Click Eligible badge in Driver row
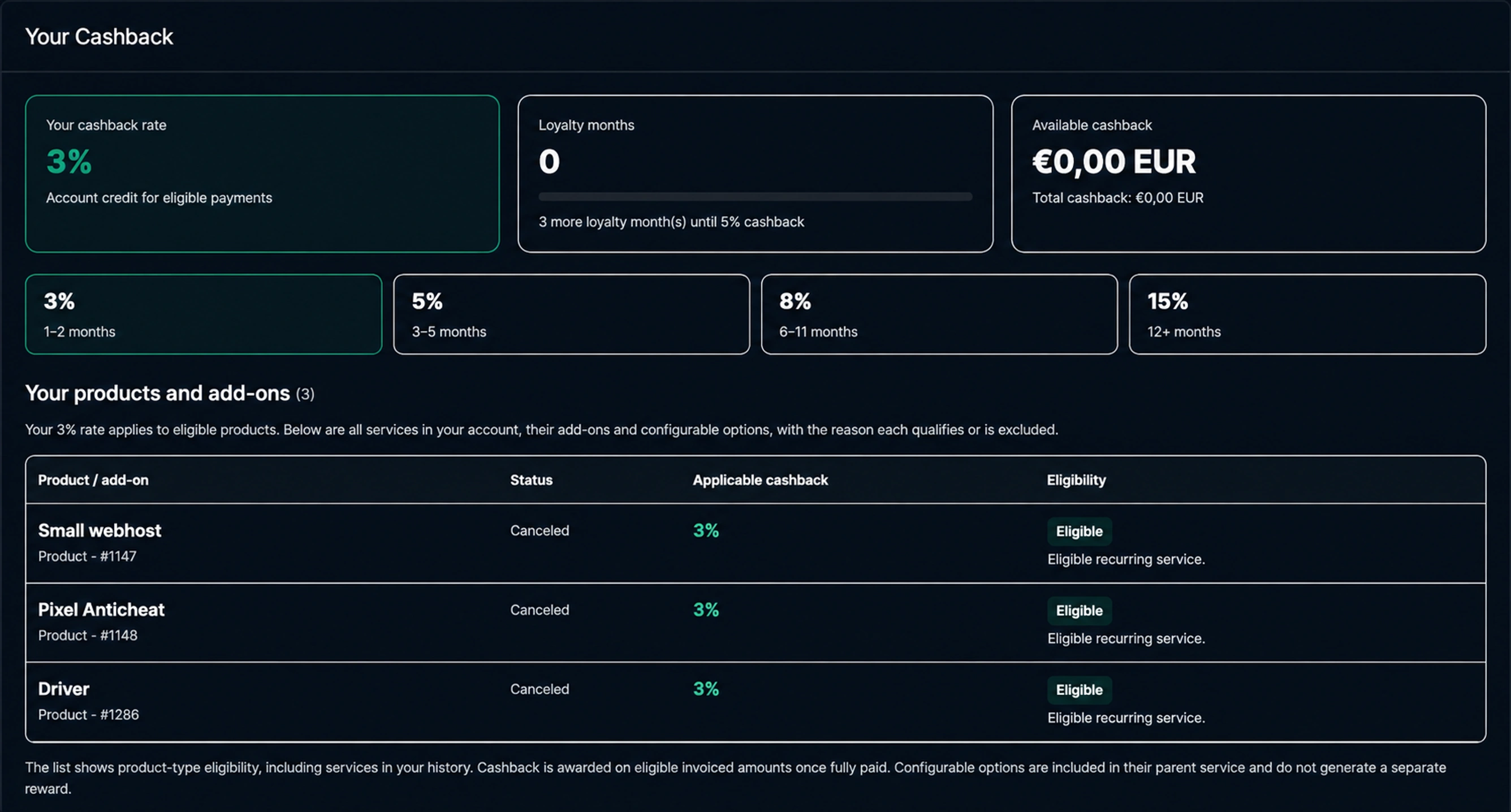 pyautogui.click(x=1080, y=690)
